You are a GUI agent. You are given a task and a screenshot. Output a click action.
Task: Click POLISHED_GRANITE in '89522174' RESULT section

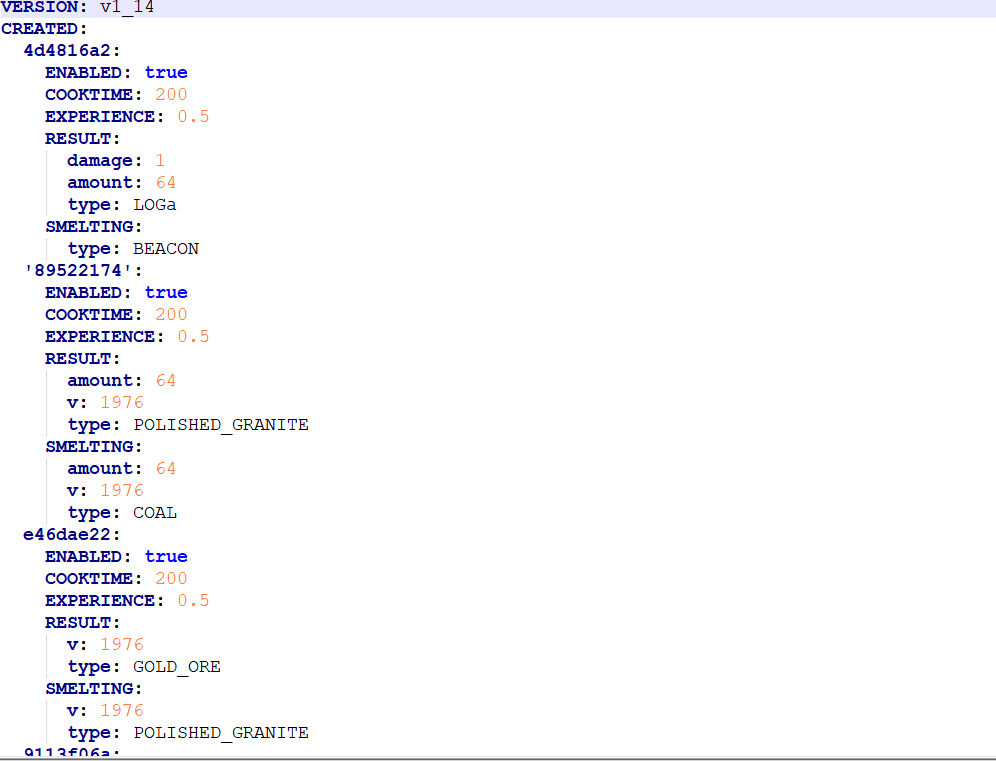click(220, 424)
